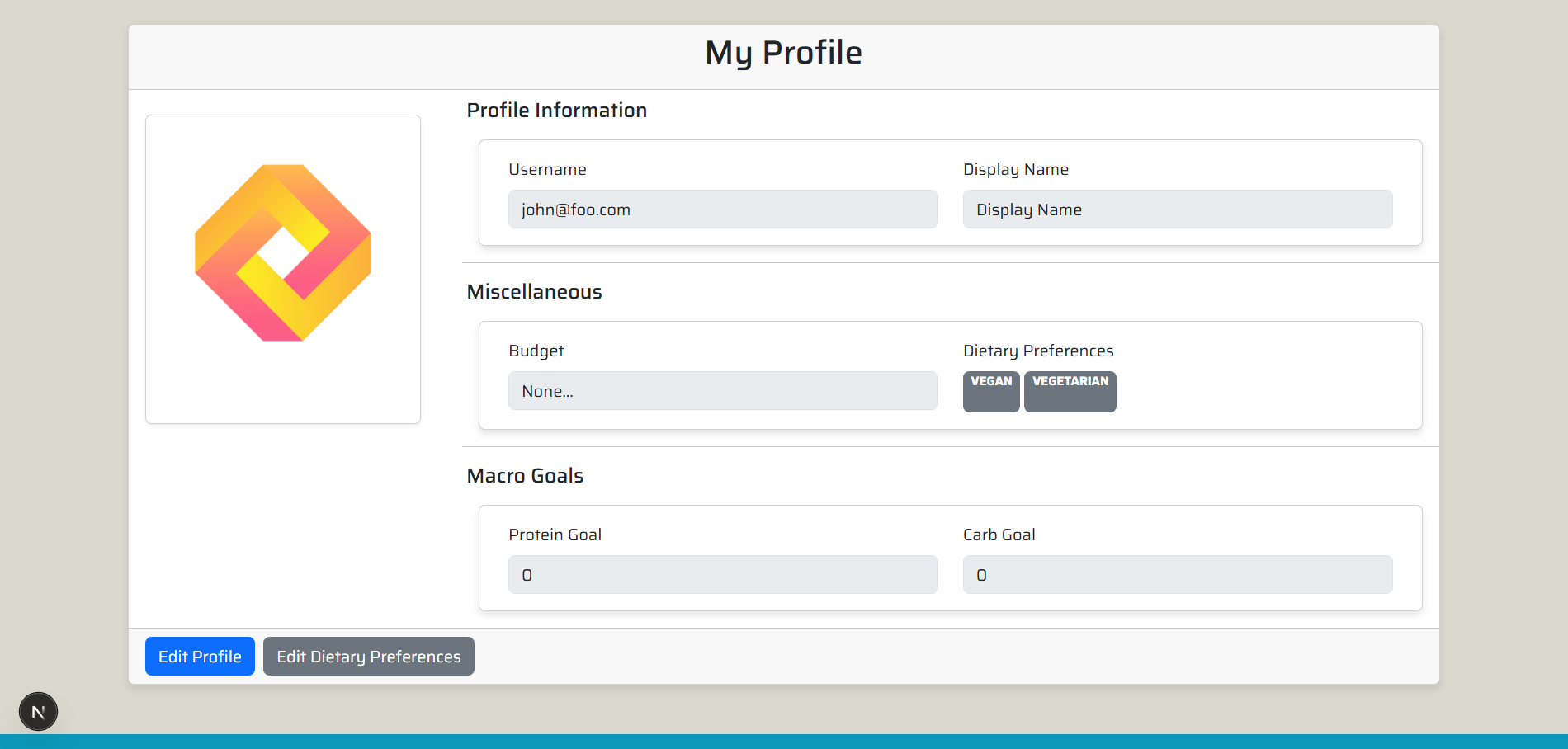Click the Budget label text

[536, 351]
